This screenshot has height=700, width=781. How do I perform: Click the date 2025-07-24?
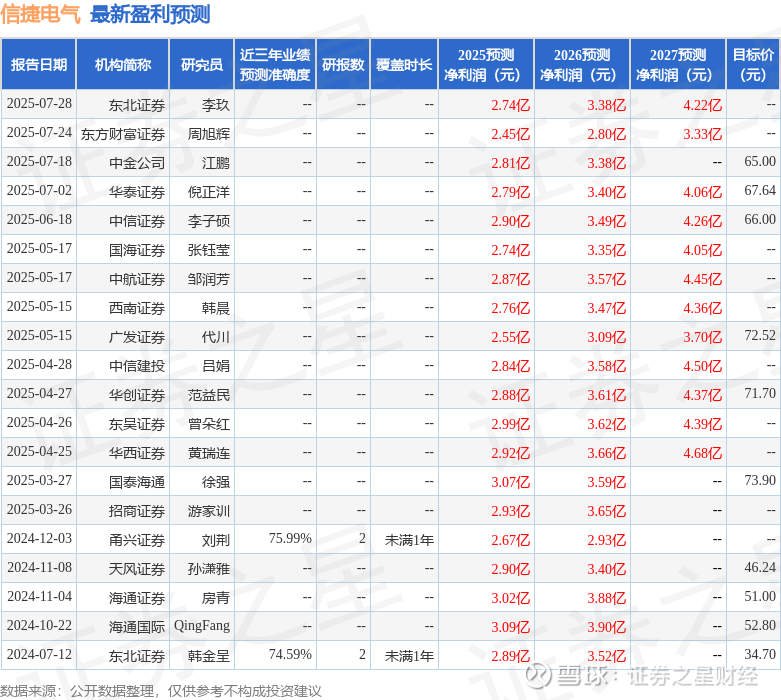coord(39,133)
